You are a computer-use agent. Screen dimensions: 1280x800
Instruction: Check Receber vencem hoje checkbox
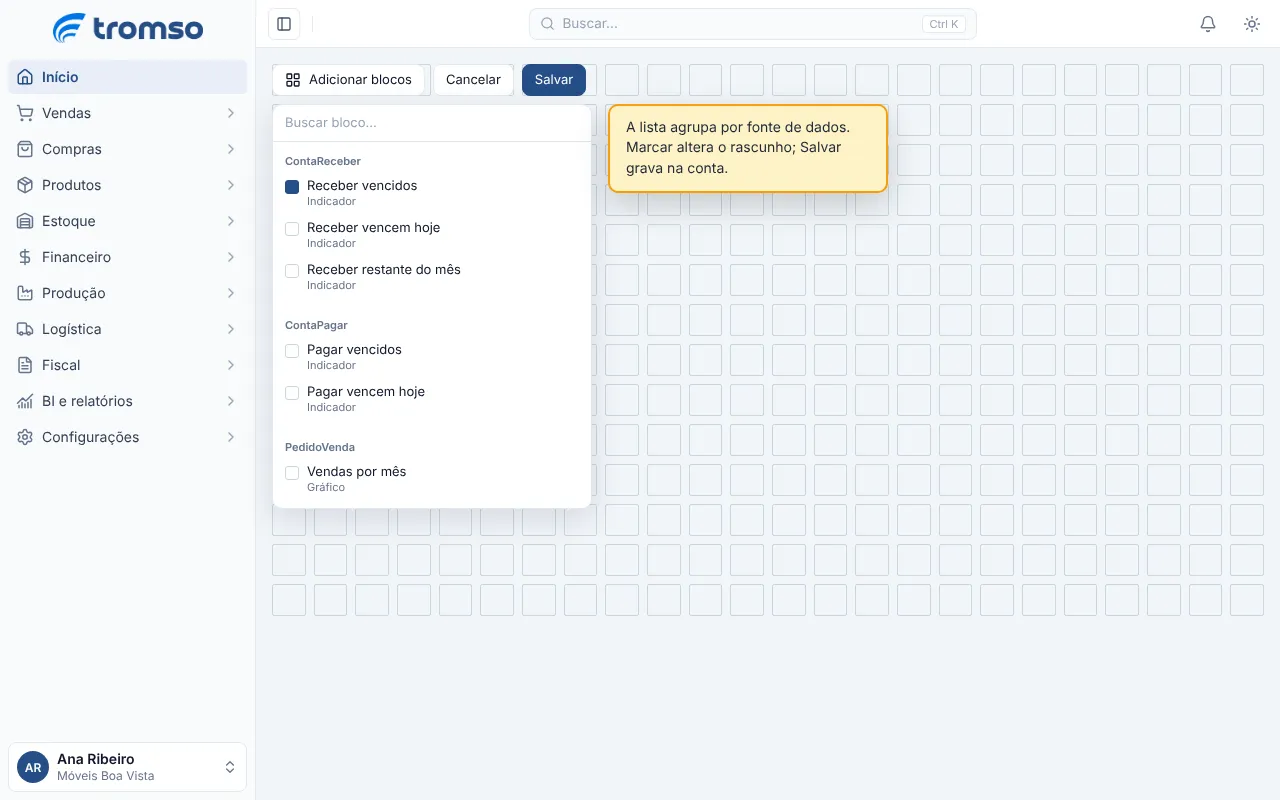[292, 229]
